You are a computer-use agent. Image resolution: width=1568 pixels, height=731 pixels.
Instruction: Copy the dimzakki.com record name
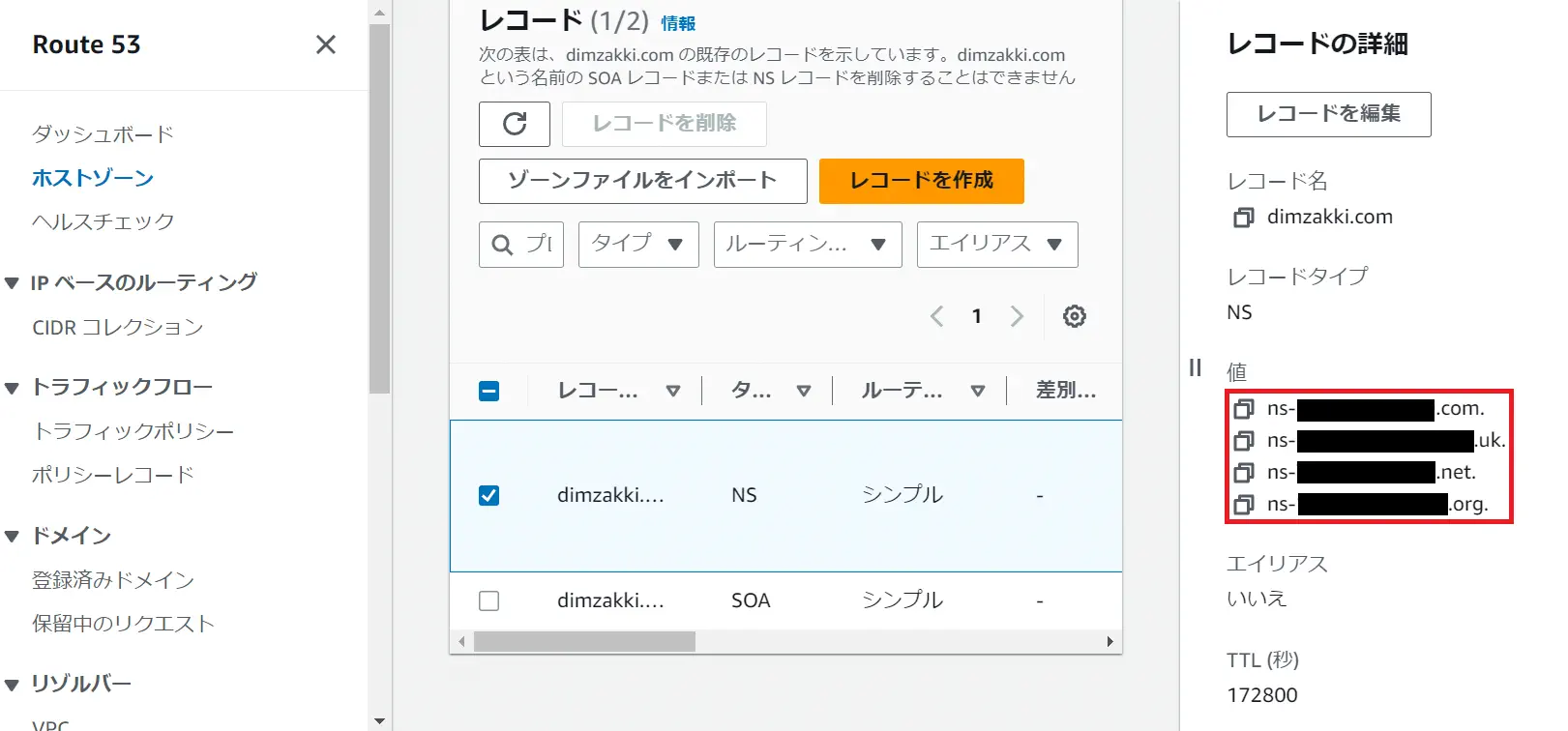[x=1243, y=218]
